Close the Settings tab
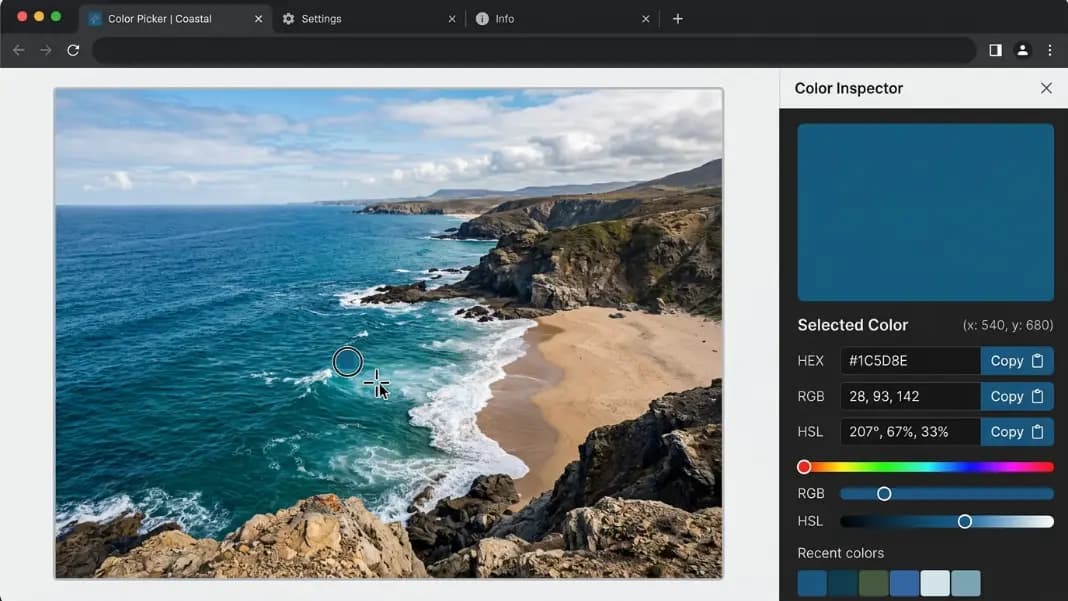The width and height of the screenshot is (1068, 601). click(452, 19)
